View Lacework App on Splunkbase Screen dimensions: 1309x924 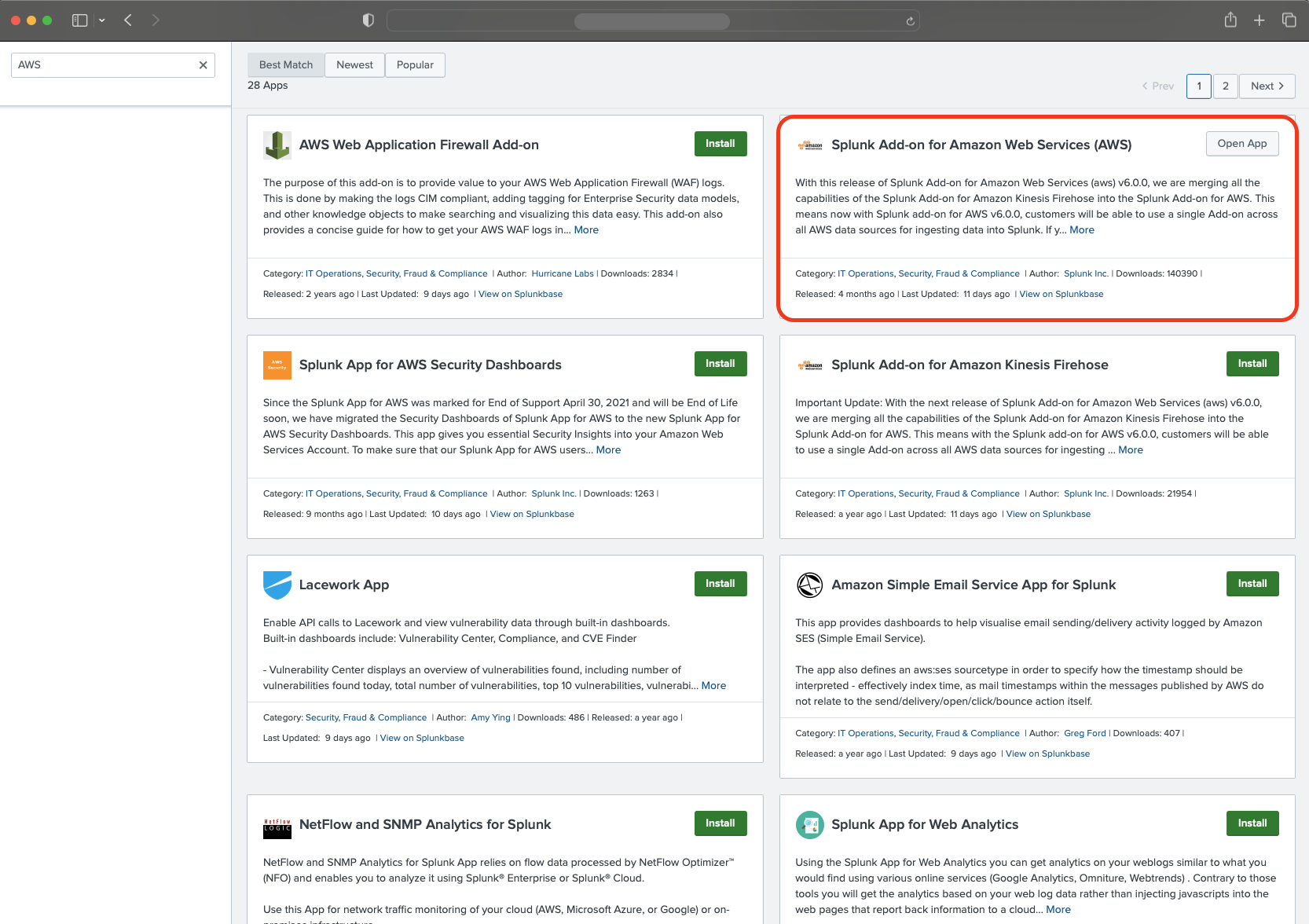point(422,738)
